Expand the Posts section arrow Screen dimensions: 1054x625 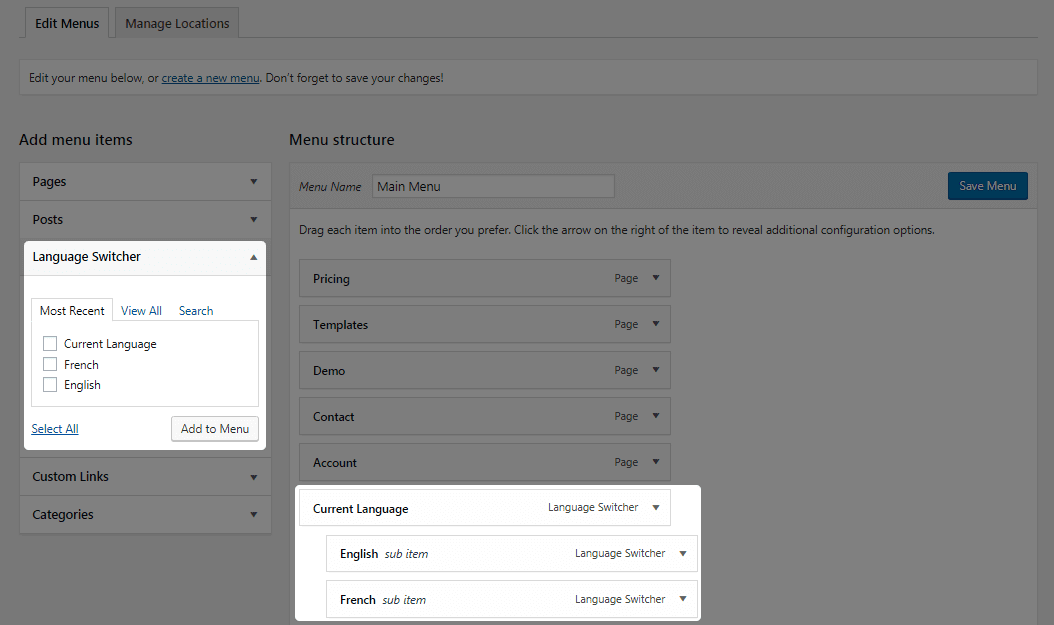coord(254,220)
